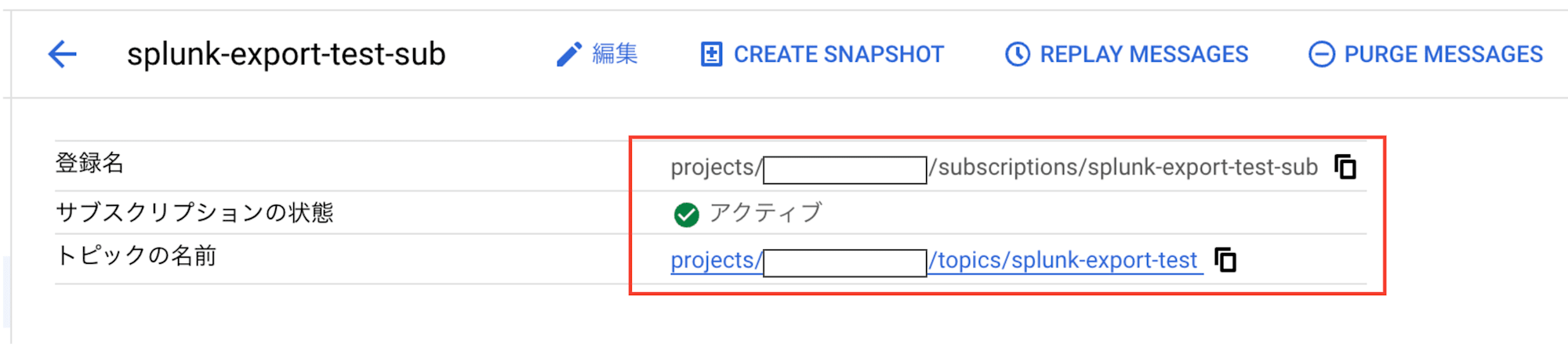Go back using the left arrow
This screenshot has width=1568, height=354.
63,54
